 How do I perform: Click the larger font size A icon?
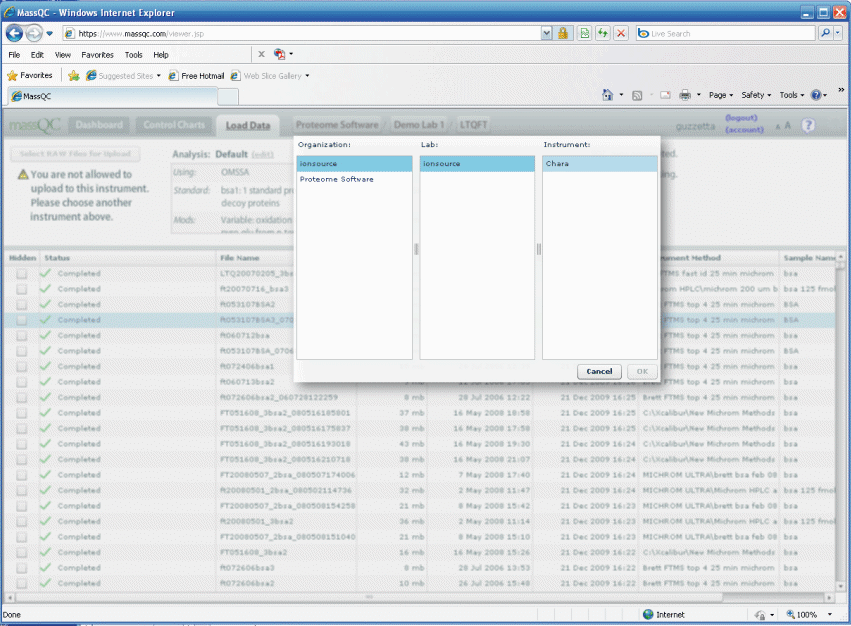click(x=788, y=125)
